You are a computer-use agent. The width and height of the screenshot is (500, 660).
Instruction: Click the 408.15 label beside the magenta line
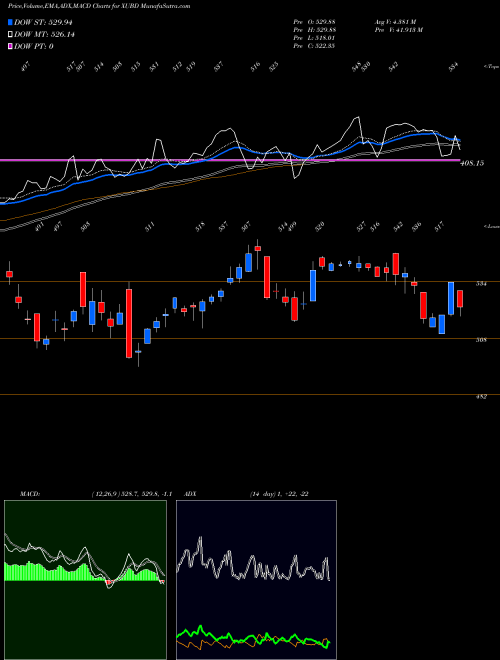[472, 163]
